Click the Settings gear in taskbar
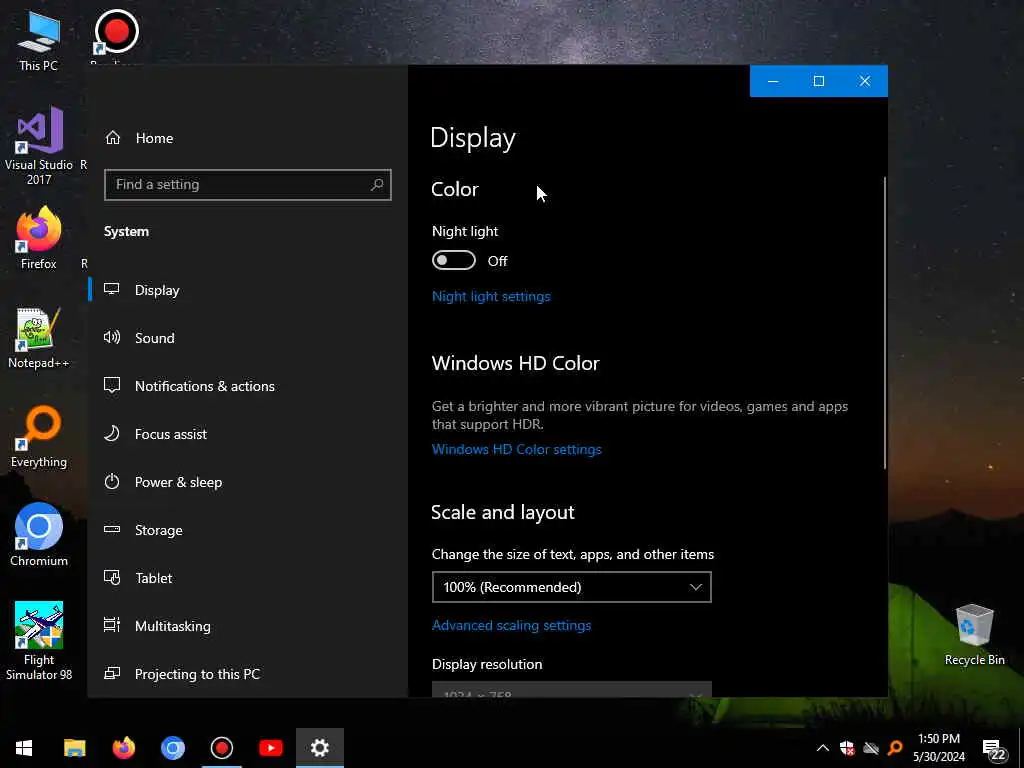The height and width of the screenshot is (768, 1024). click(x=319, y=748)
